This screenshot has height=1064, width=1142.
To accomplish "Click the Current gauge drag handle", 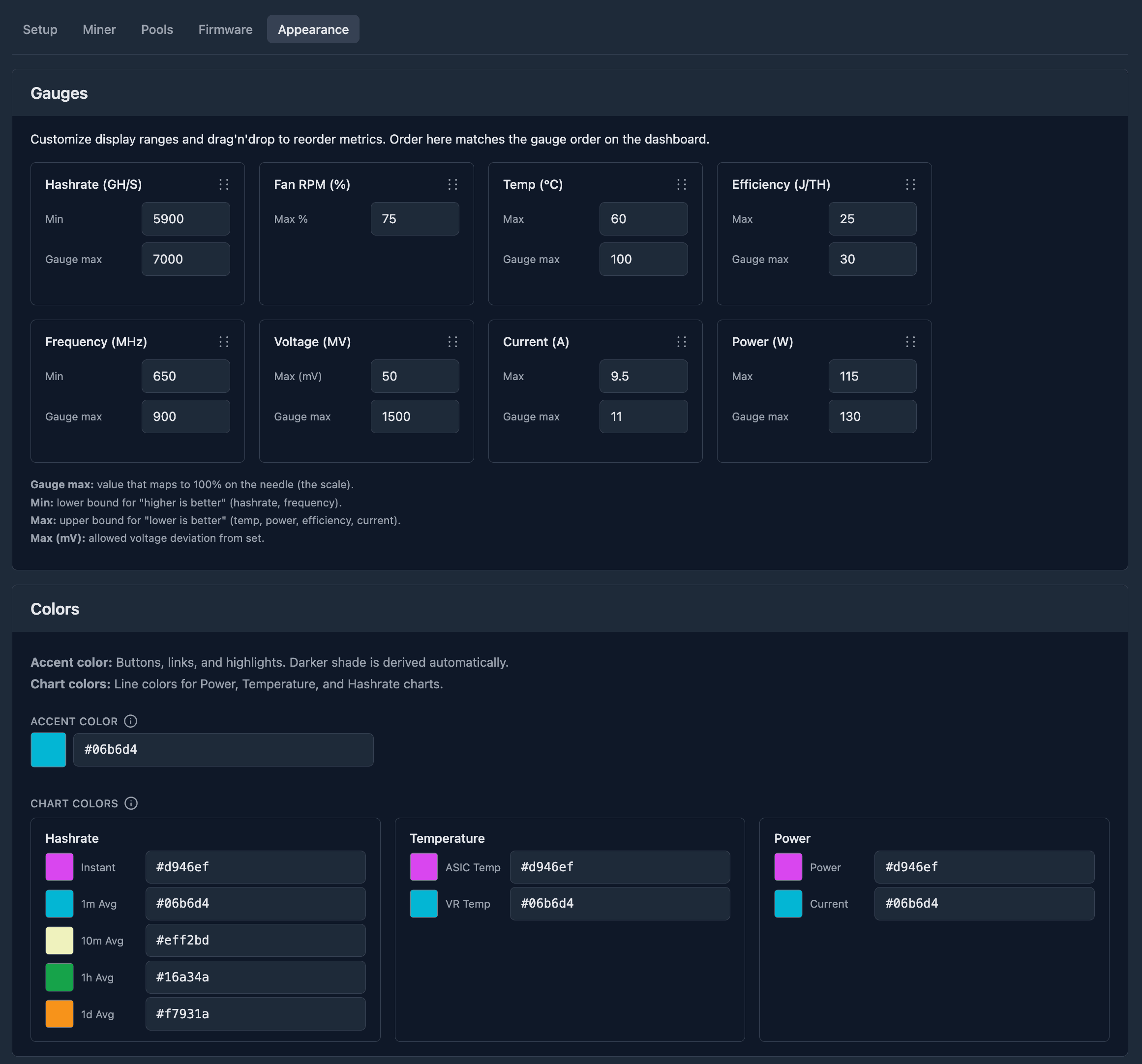I will tap(681, 342).
